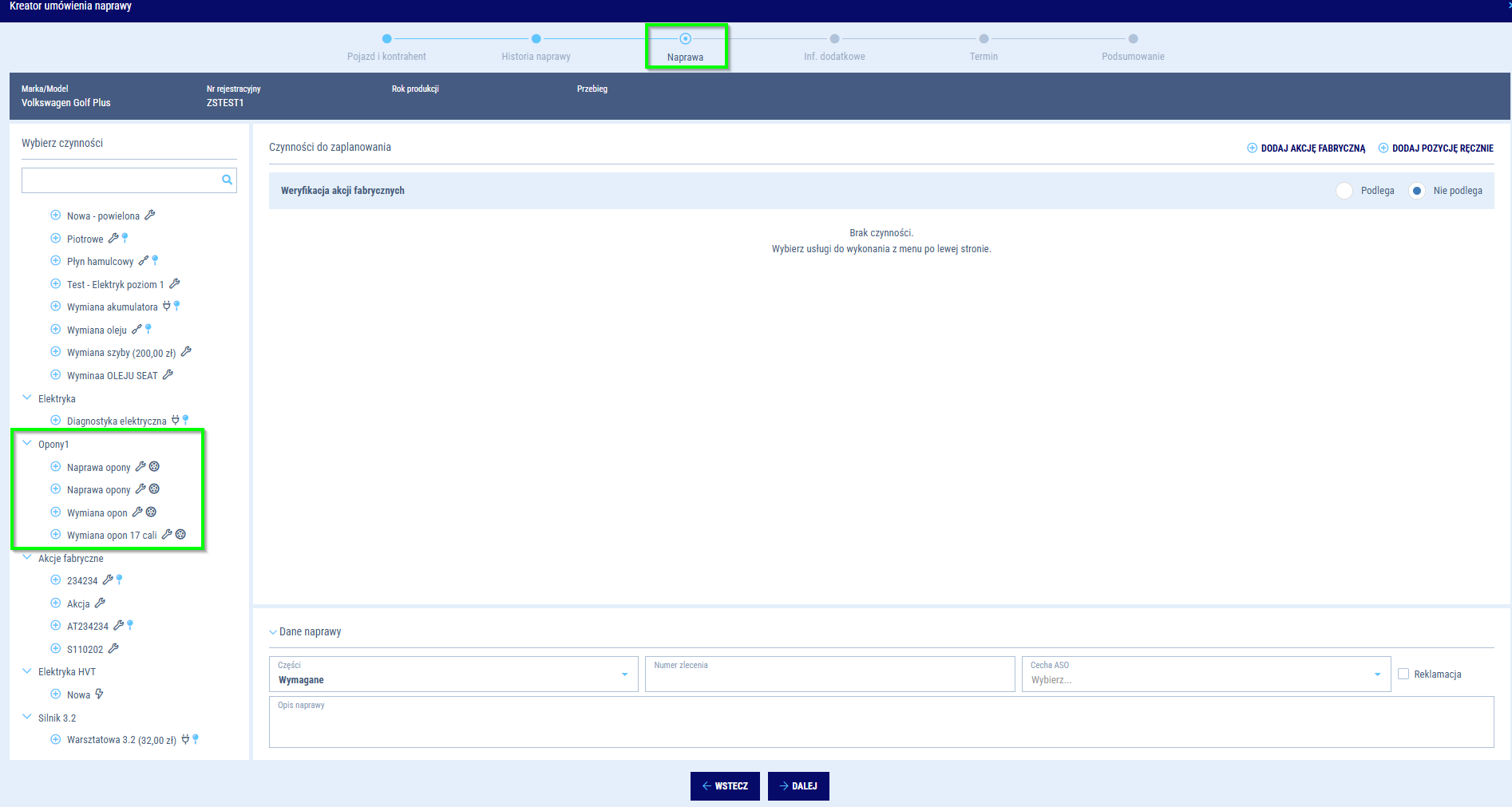The width and height of the screenshot is (1512, 807).
Task: Click plus icon next to 'Wymiana opon 17 cali'
Action: pos(56,535)
